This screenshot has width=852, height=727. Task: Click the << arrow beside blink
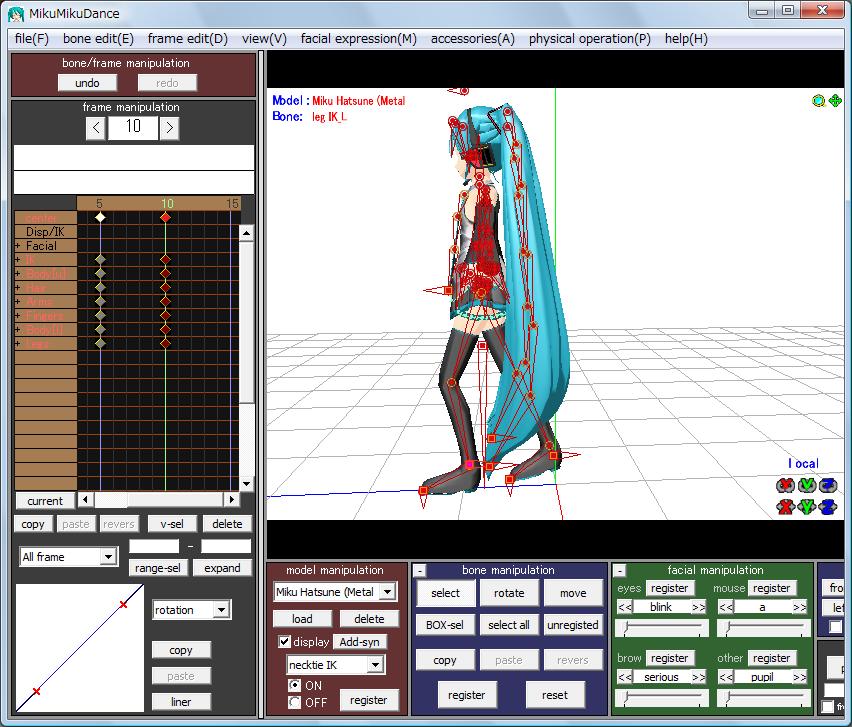point(625,607)
